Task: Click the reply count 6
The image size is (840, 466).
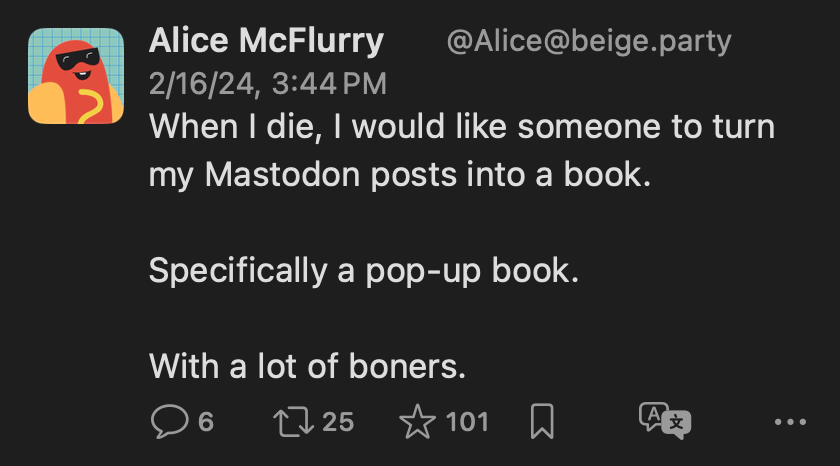Action: [x=206, y=421]
